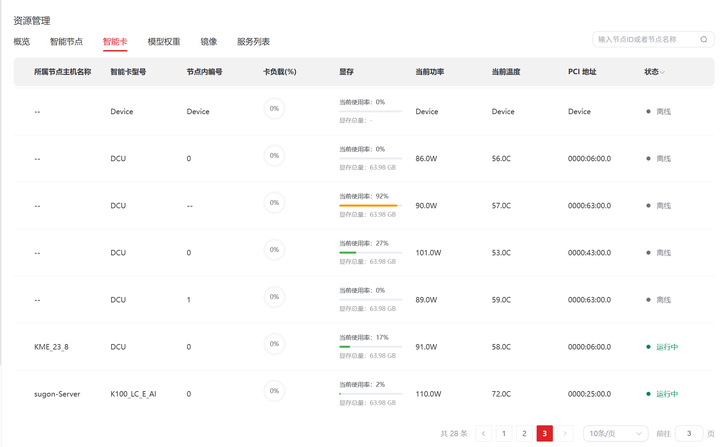Screen dimensions: 720x447
Task: Click the sugon-Server host name
Action: tap(57, 394)
